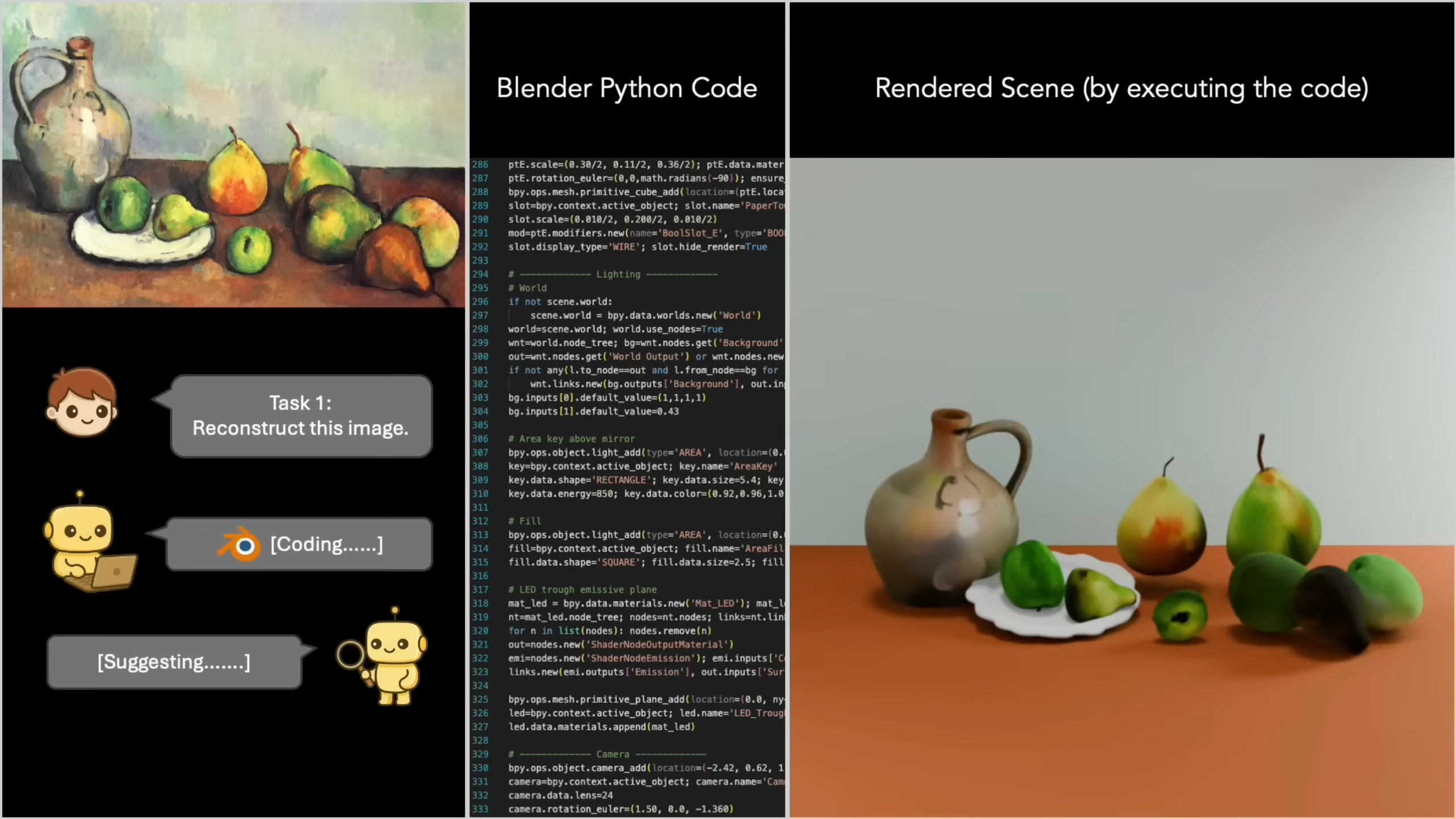Click the "# Area key above mirror" comment
Viewport: 1456px width, 819px height.
coord(571,439)
